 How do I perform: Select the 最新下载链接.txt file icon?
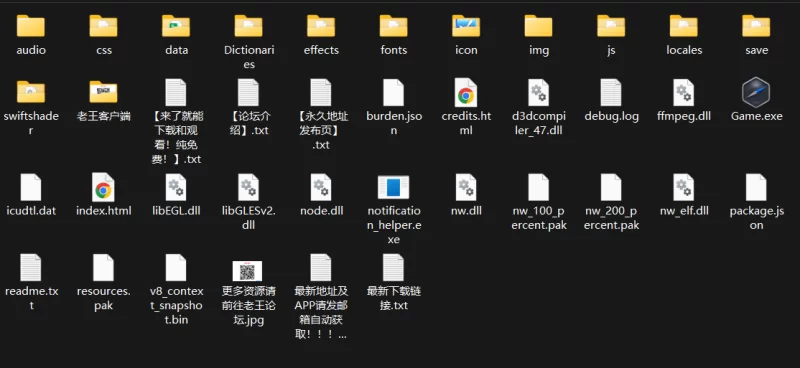pos(393,268)
